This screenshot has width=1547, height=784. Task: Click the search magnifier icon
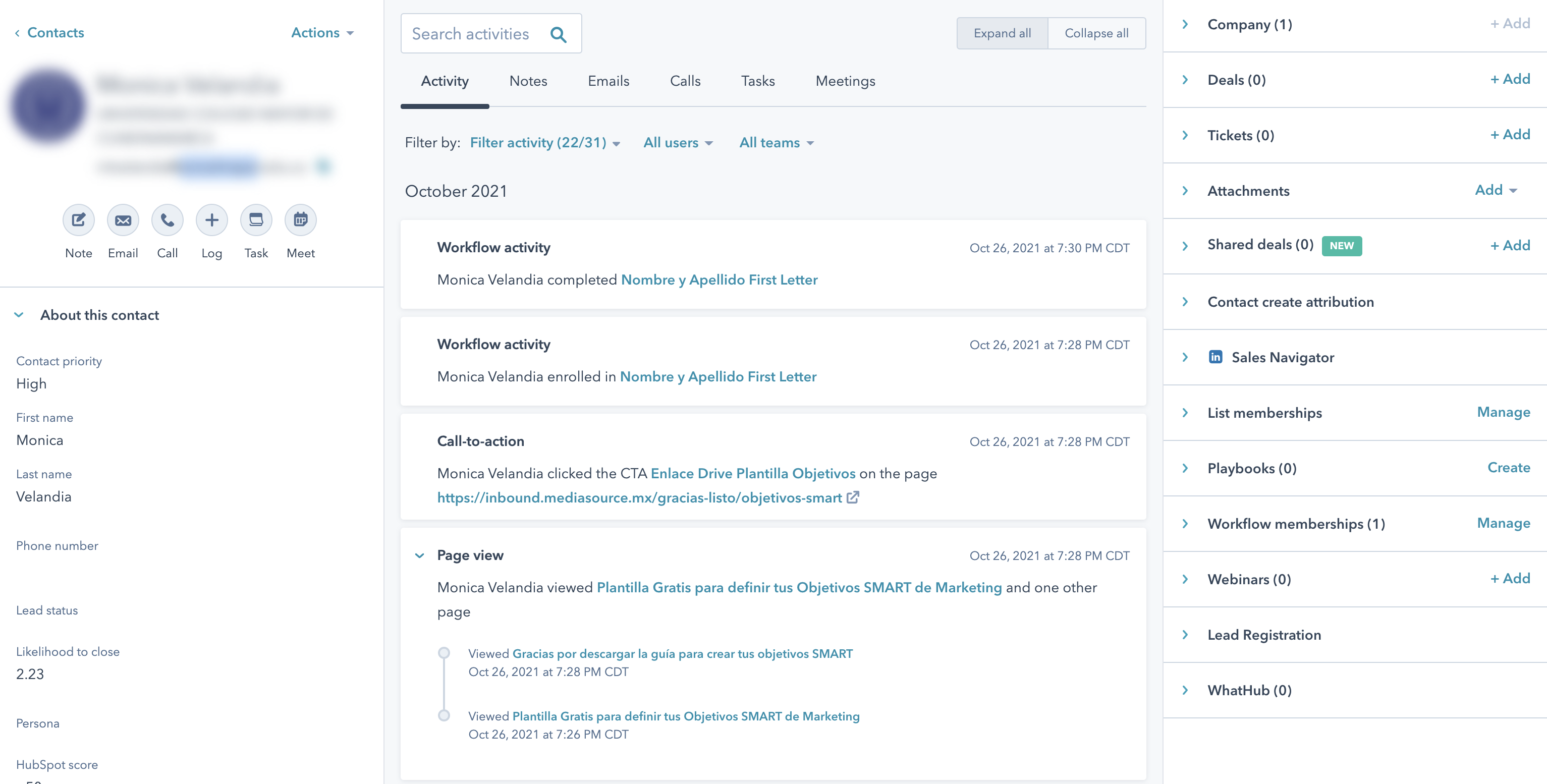pos(559,34)
